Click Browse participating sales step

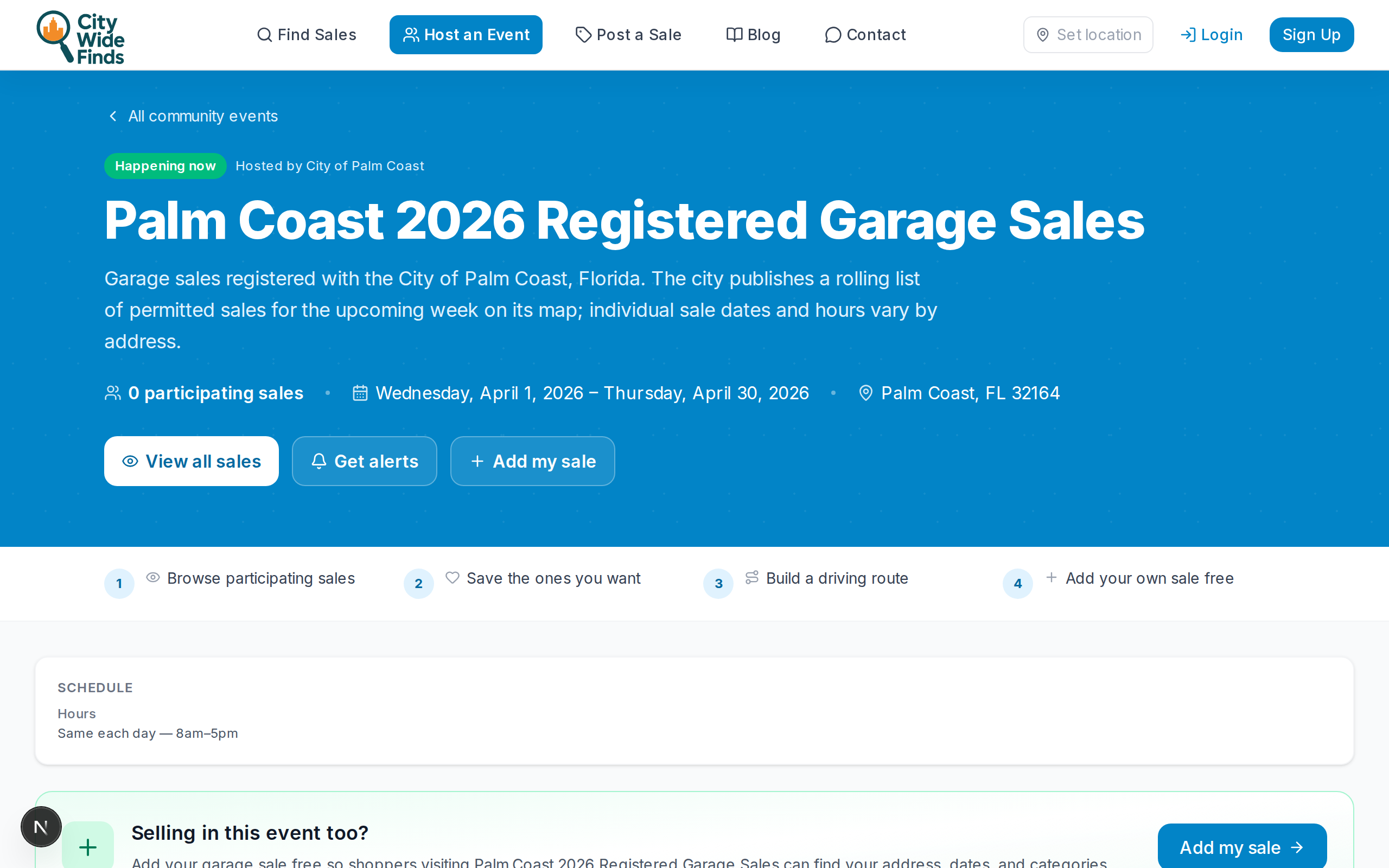point(260,578)
